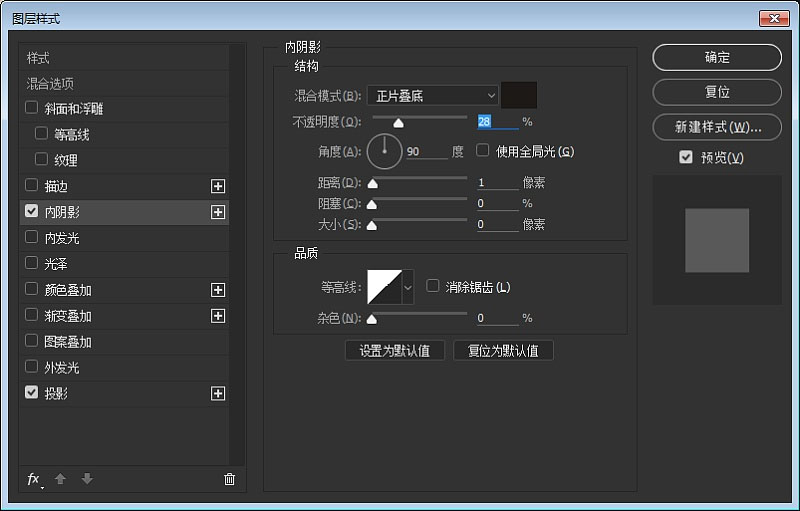This screenshot has width=800, height=511.
Task: Click 不透明度 slider handle
Action: point(398,123)
